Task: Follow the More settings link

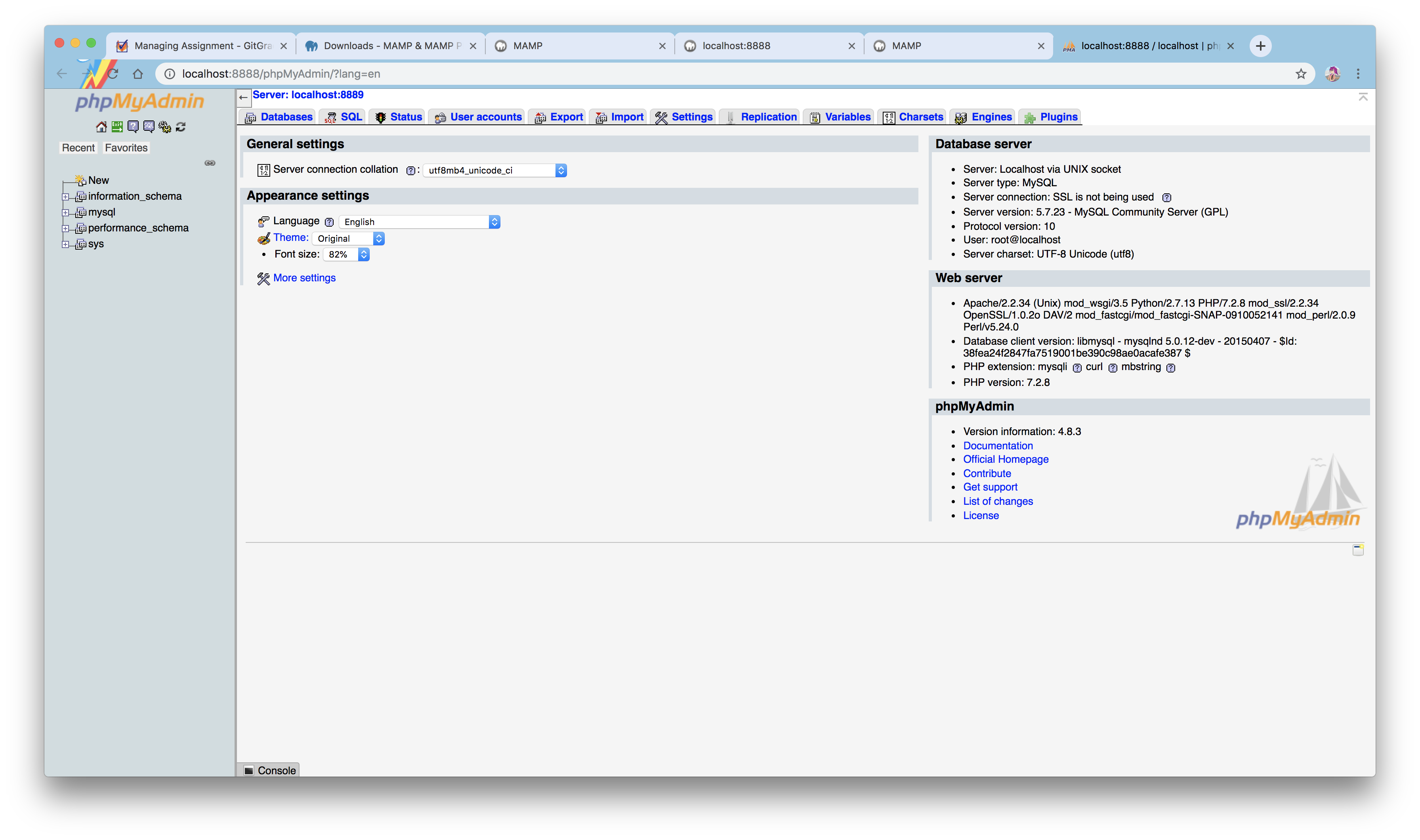Action: click(x=304, y=278)
